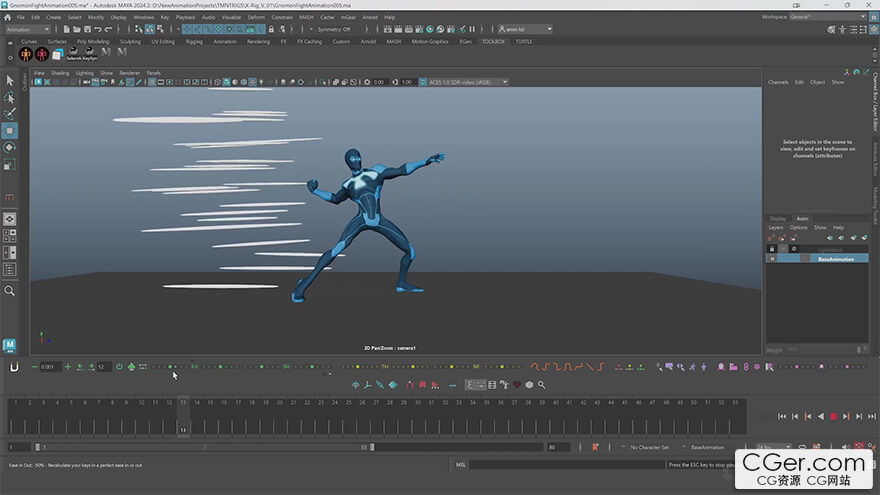Screen dimensions: 880x495
Task: Click SelectA shelf button
Action: [x=75, y=54]
